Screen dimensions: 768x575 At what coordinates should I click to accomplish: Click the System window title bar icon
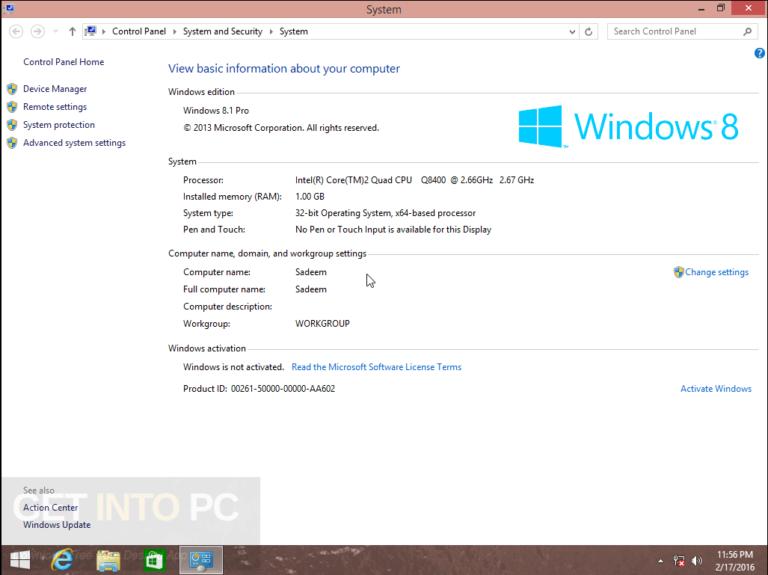pyautogui.click(x=9, y=9)
